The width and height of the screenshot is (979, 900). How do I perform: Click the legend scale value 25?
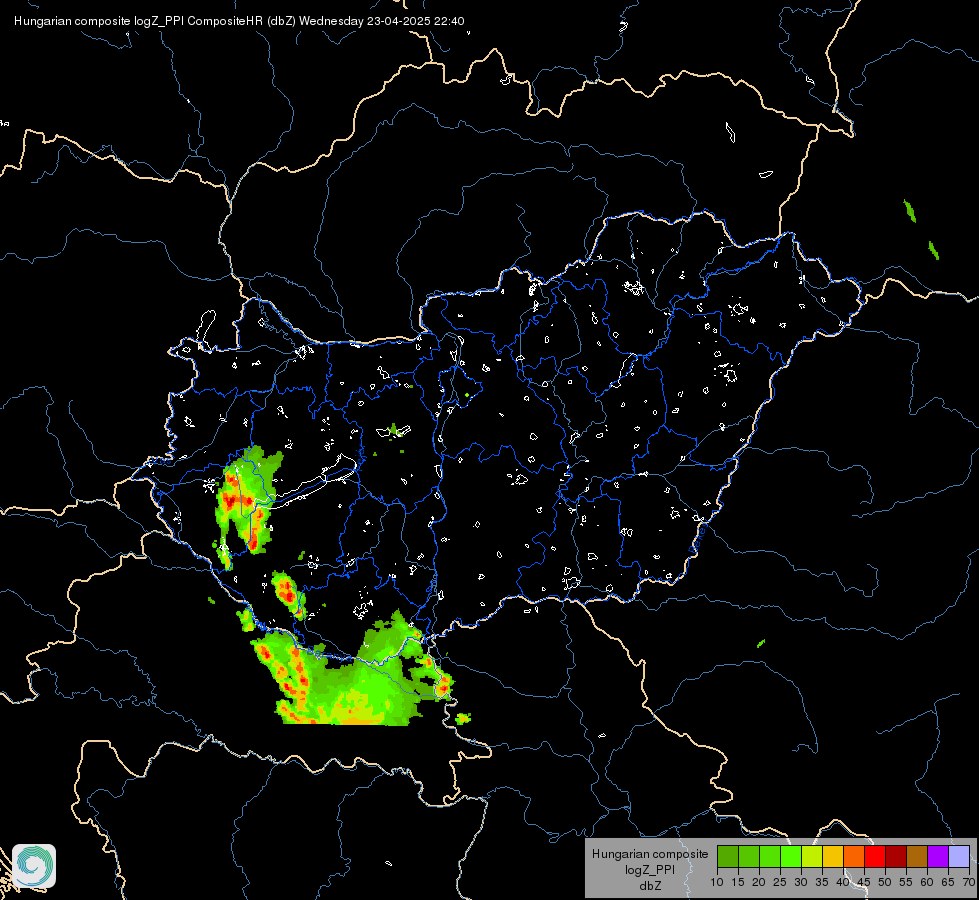pos(780,882)
